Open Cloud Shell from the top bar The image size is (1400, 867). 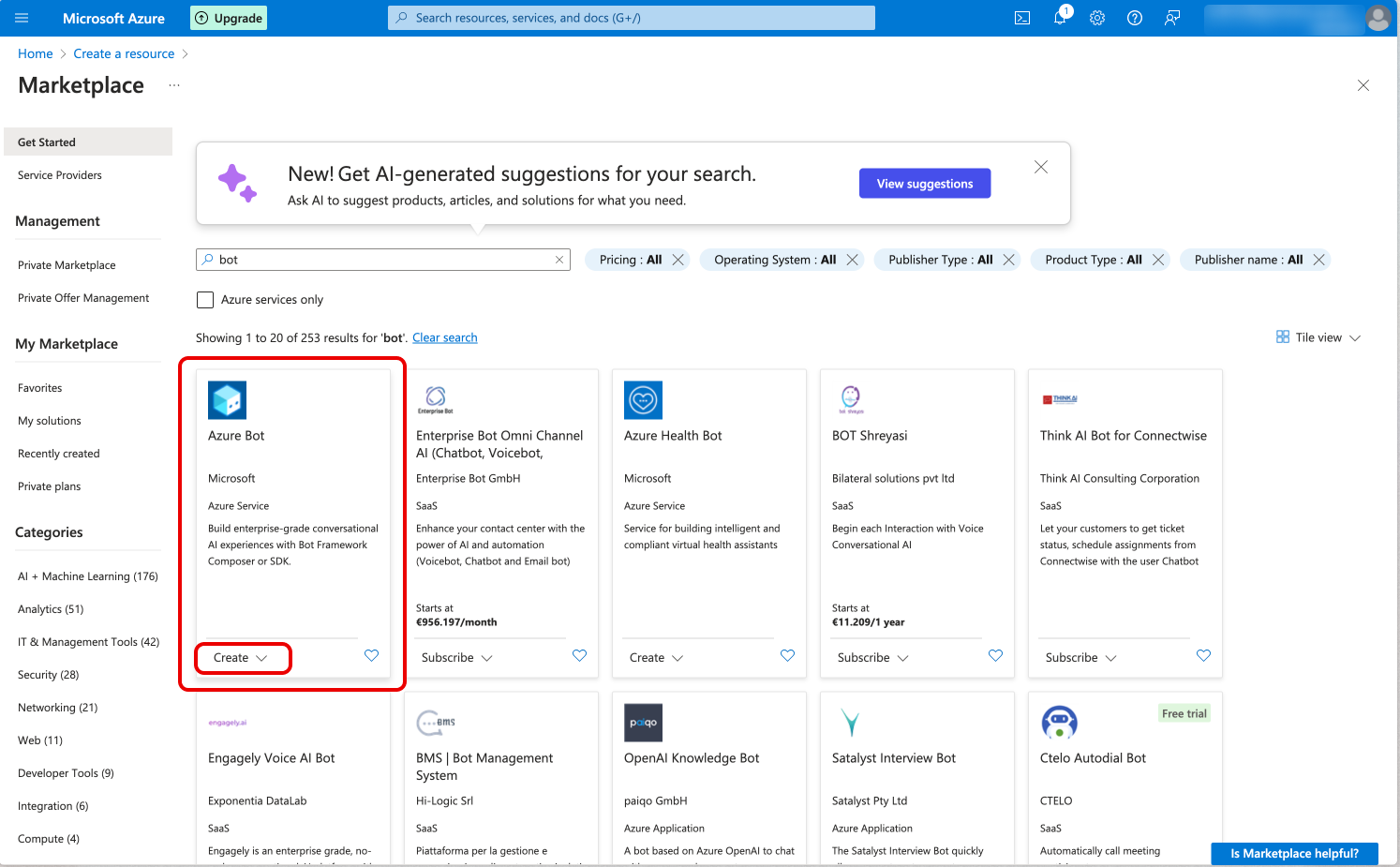pyautogui.click(x=1022, y=18)
